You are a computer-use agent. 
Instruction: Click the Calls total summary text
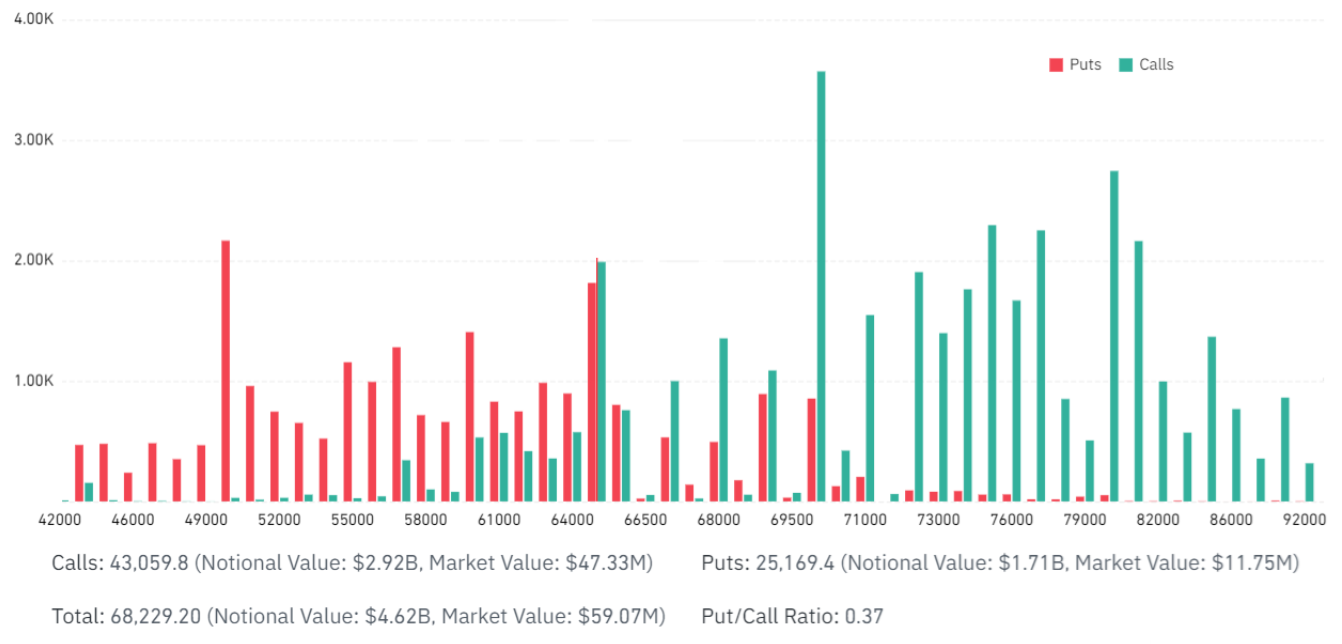[352, 563]
